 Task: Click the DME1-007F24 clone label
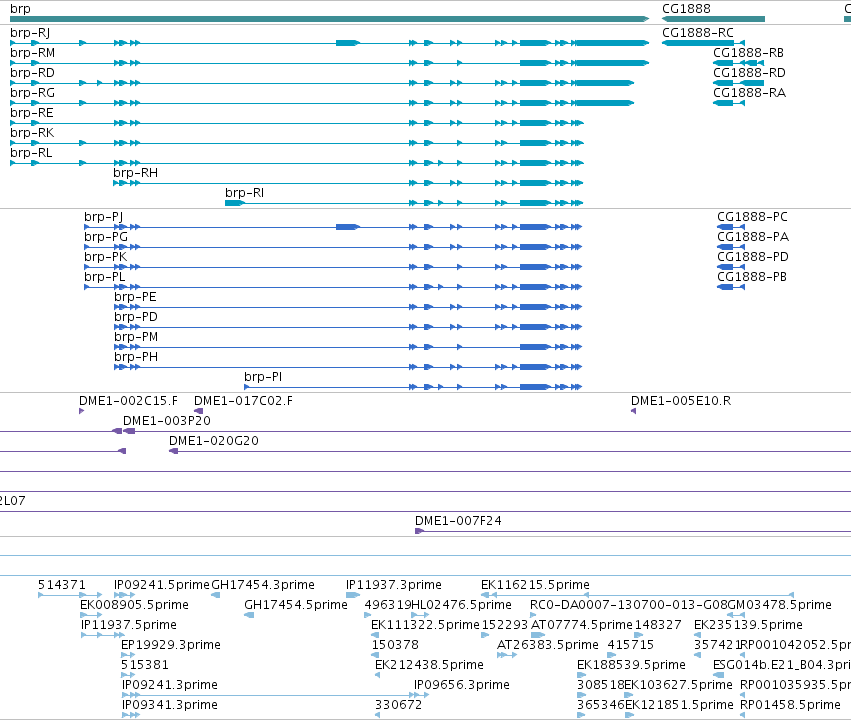458,521
